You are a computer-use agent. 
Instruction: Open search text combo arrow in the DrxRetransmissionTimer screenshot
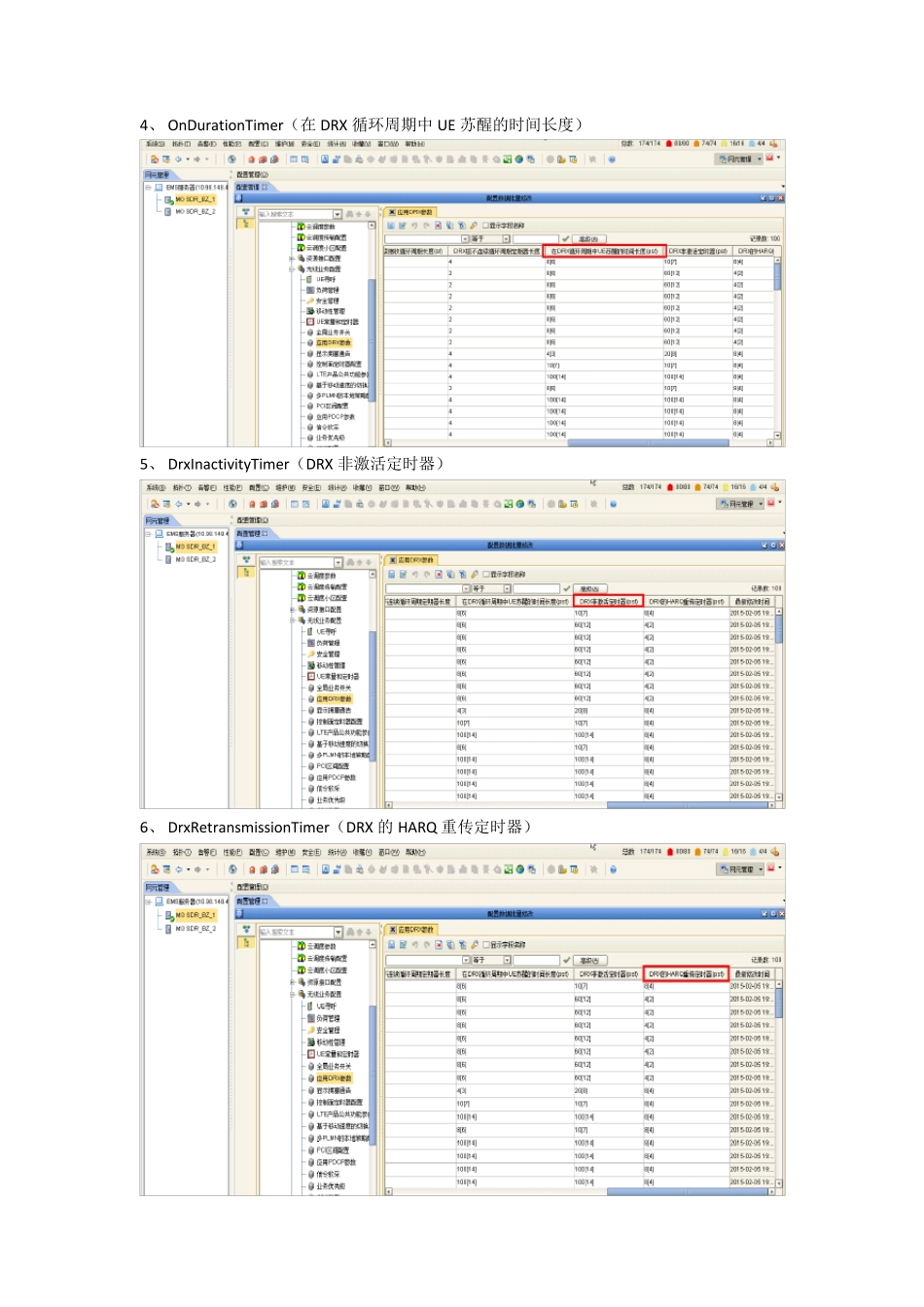coord(338,932)
